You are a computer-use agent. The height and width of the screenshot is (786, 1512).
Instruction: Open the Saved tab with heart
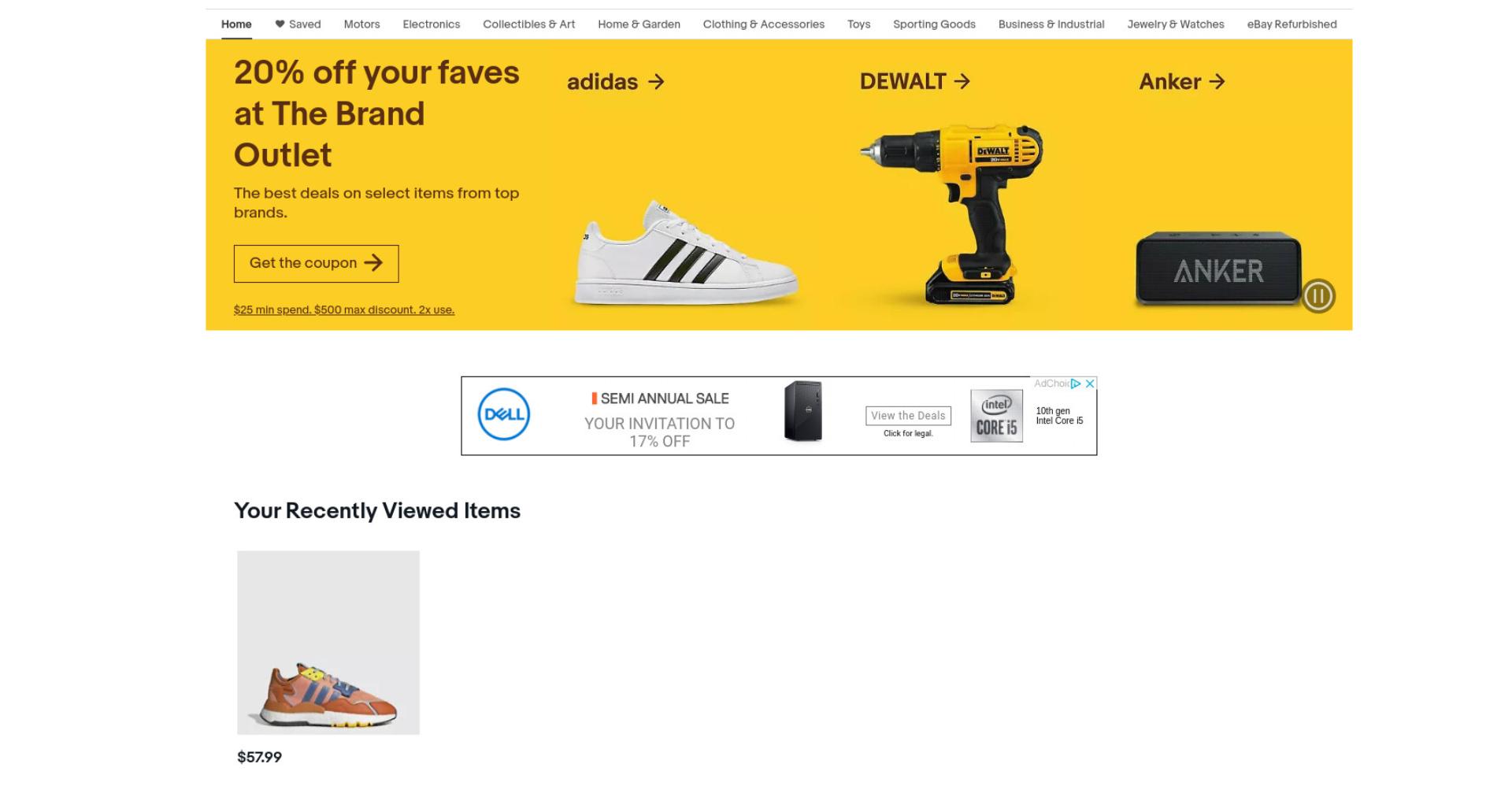click(298, 24)
